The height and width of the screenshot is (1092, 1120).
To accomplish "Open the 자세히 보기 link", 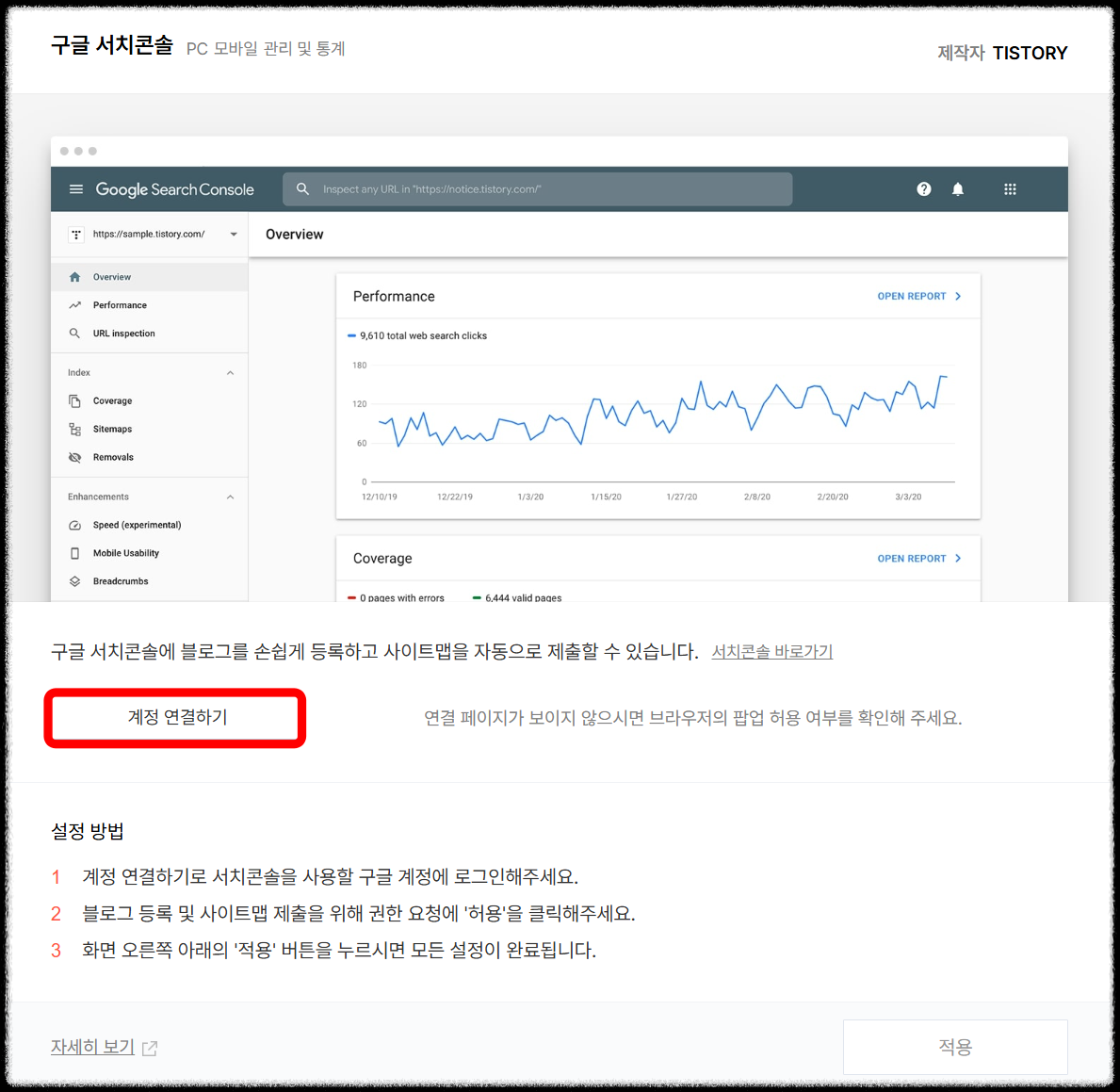I will click(x=92, y=1047).
